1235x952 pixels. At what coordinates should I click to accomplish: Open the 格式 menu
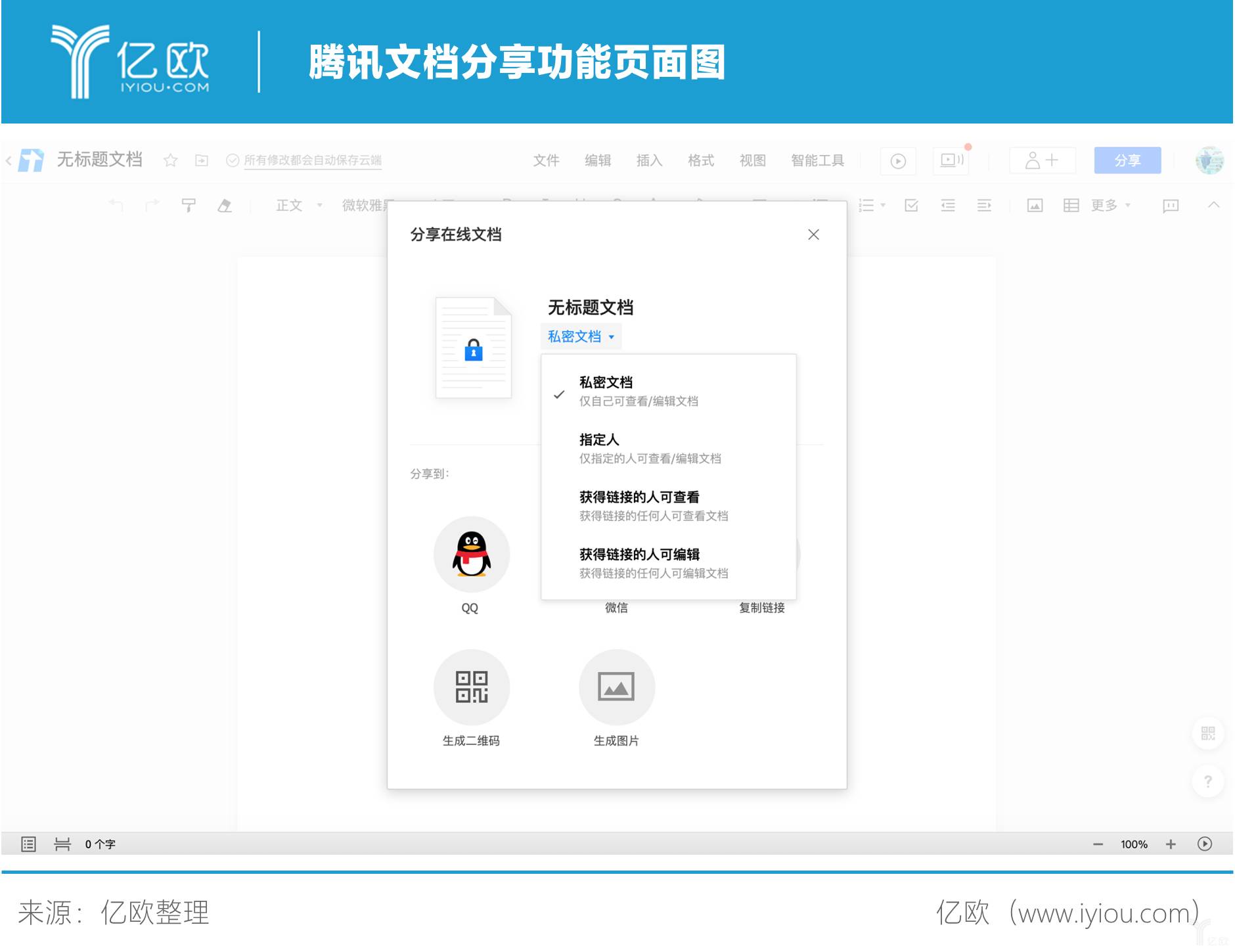coord(701,160)
